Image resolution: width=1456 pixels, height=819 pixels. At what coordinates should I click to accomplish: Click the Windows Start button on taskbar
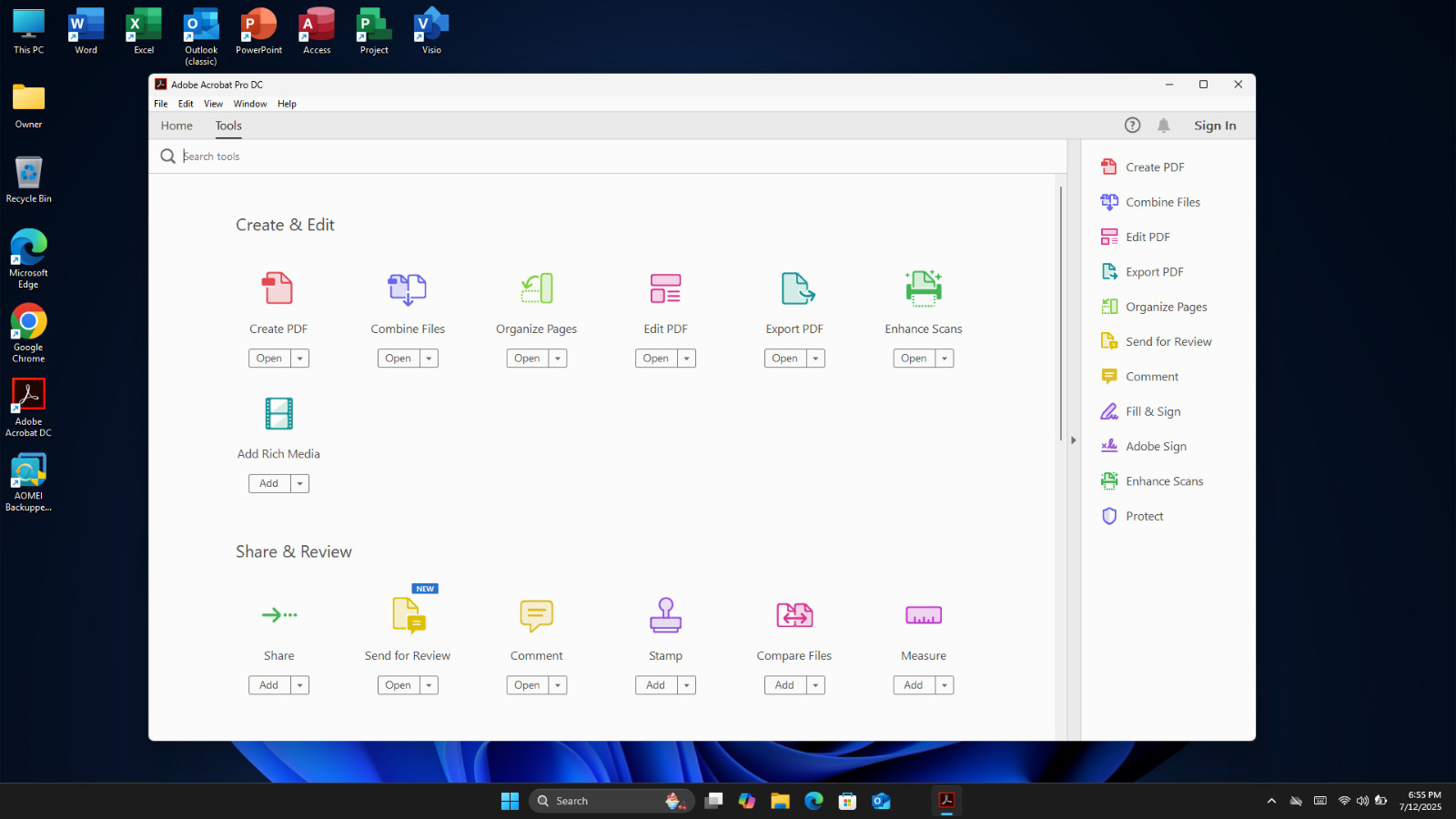(510, 801)
